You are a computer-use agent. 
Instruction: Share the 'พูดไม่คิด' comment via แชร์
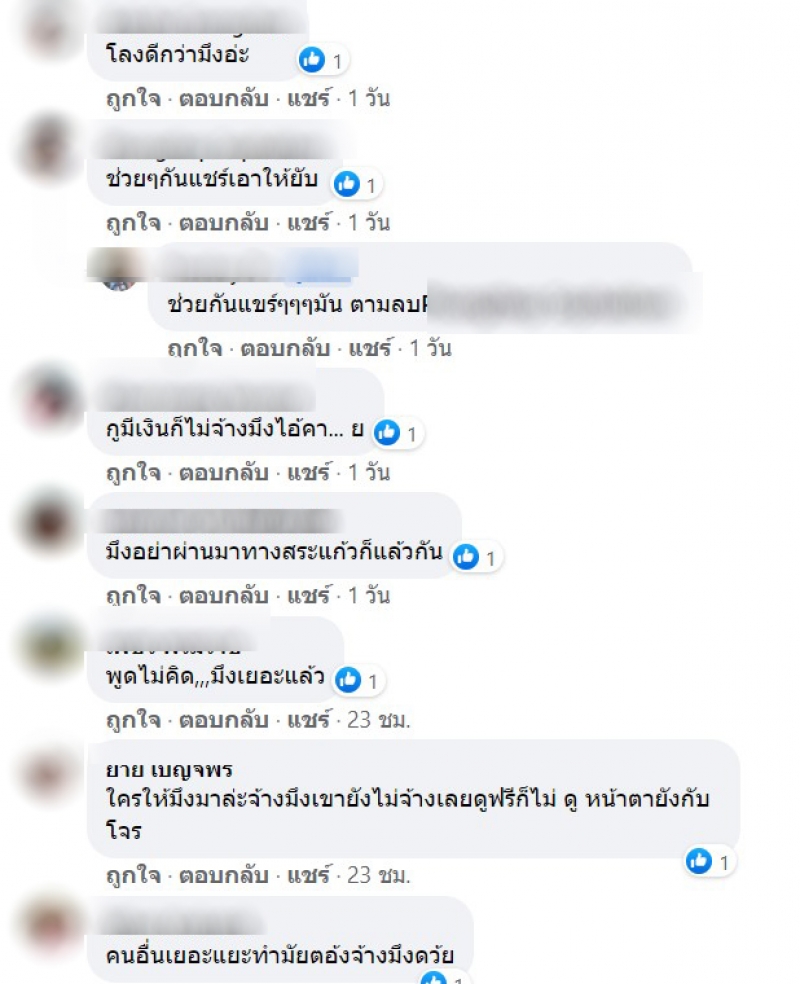[x=308, y=720]
